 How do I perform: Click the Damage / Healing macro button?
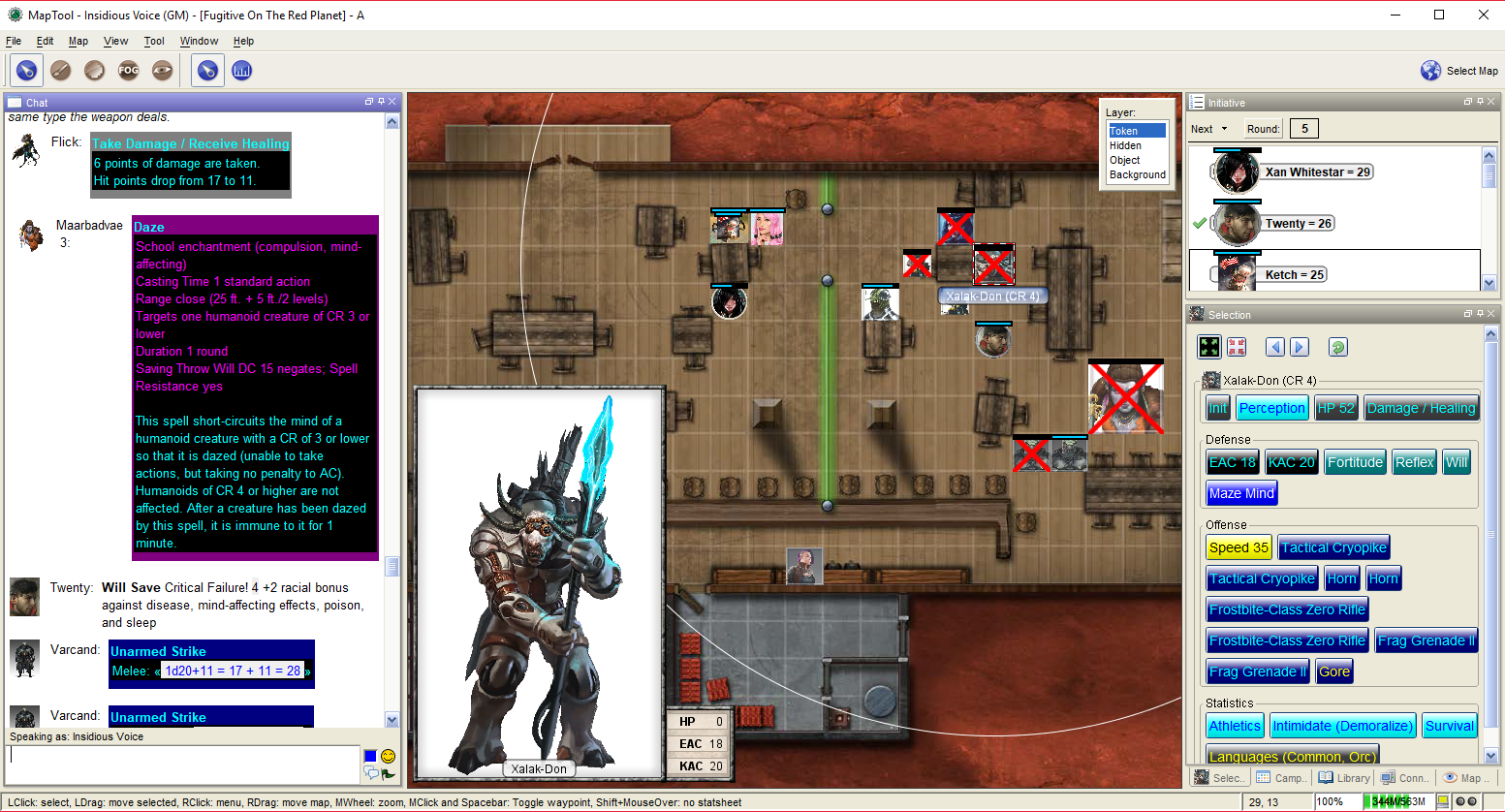click(1421, 408)
